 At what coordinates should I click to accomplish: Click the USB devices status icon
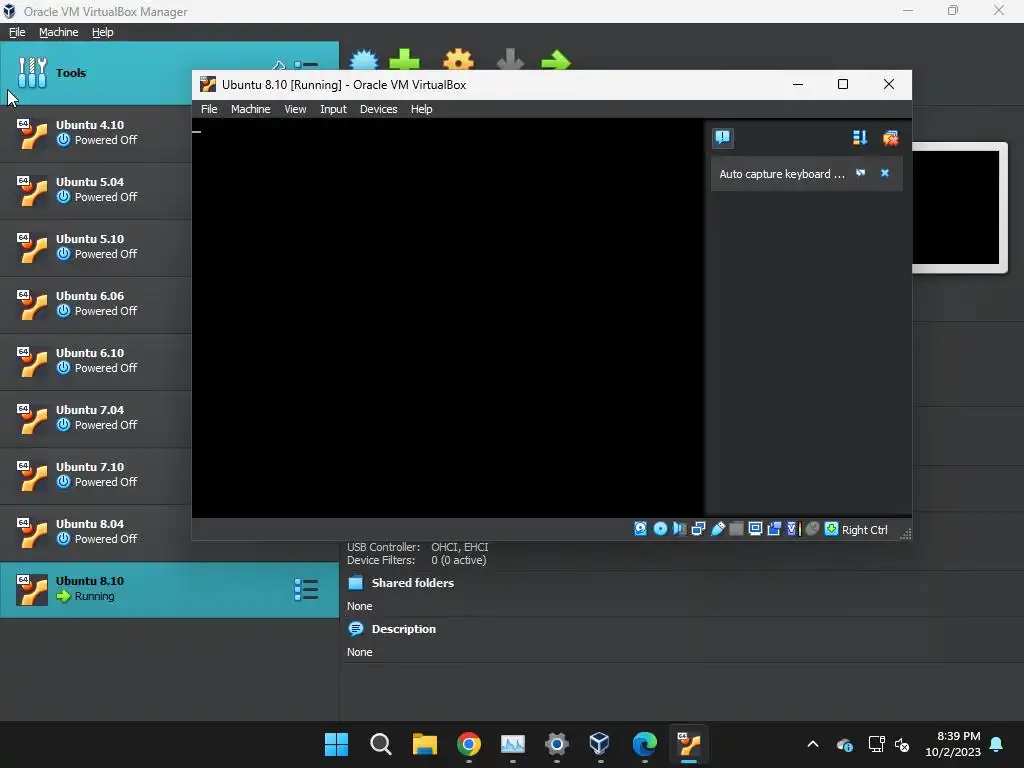pos(718,529)
